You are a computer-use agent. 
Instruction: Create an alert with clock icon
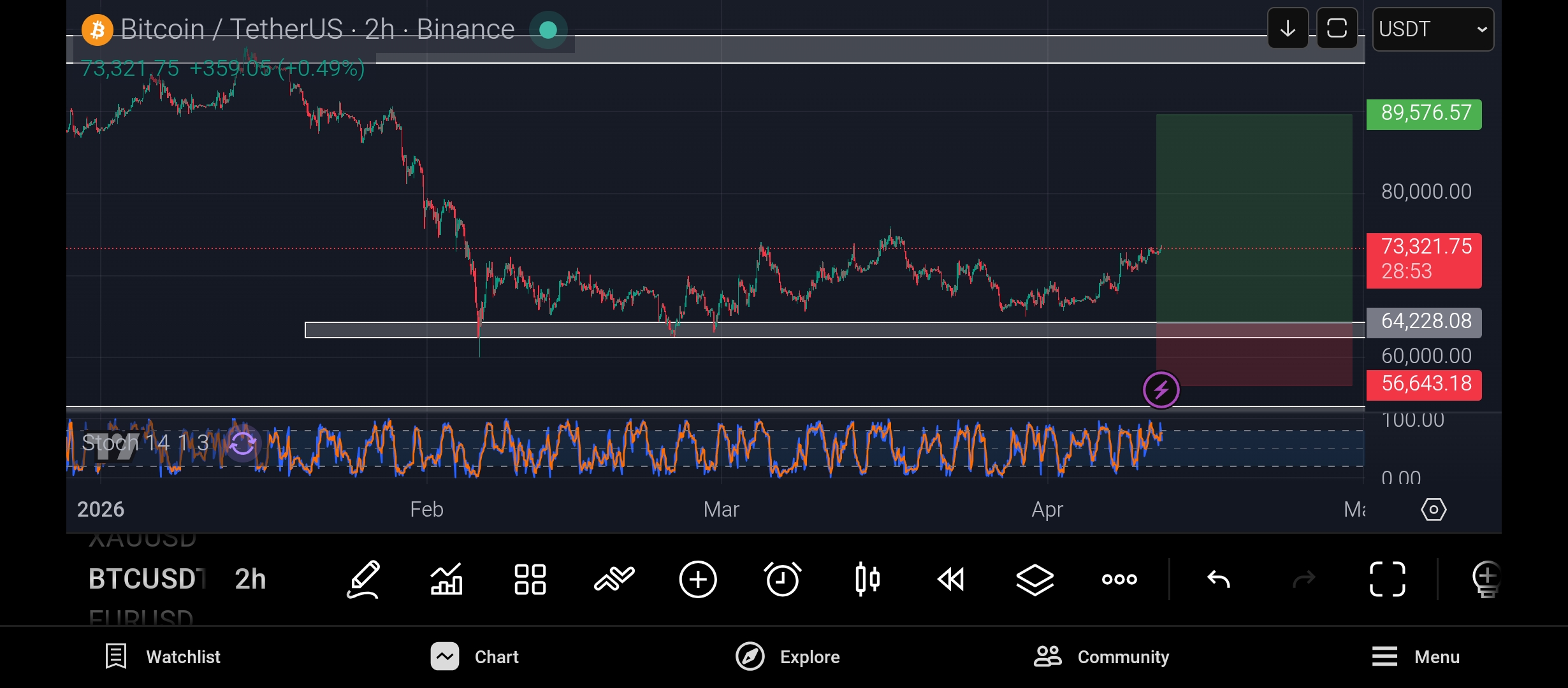[782, 579]
